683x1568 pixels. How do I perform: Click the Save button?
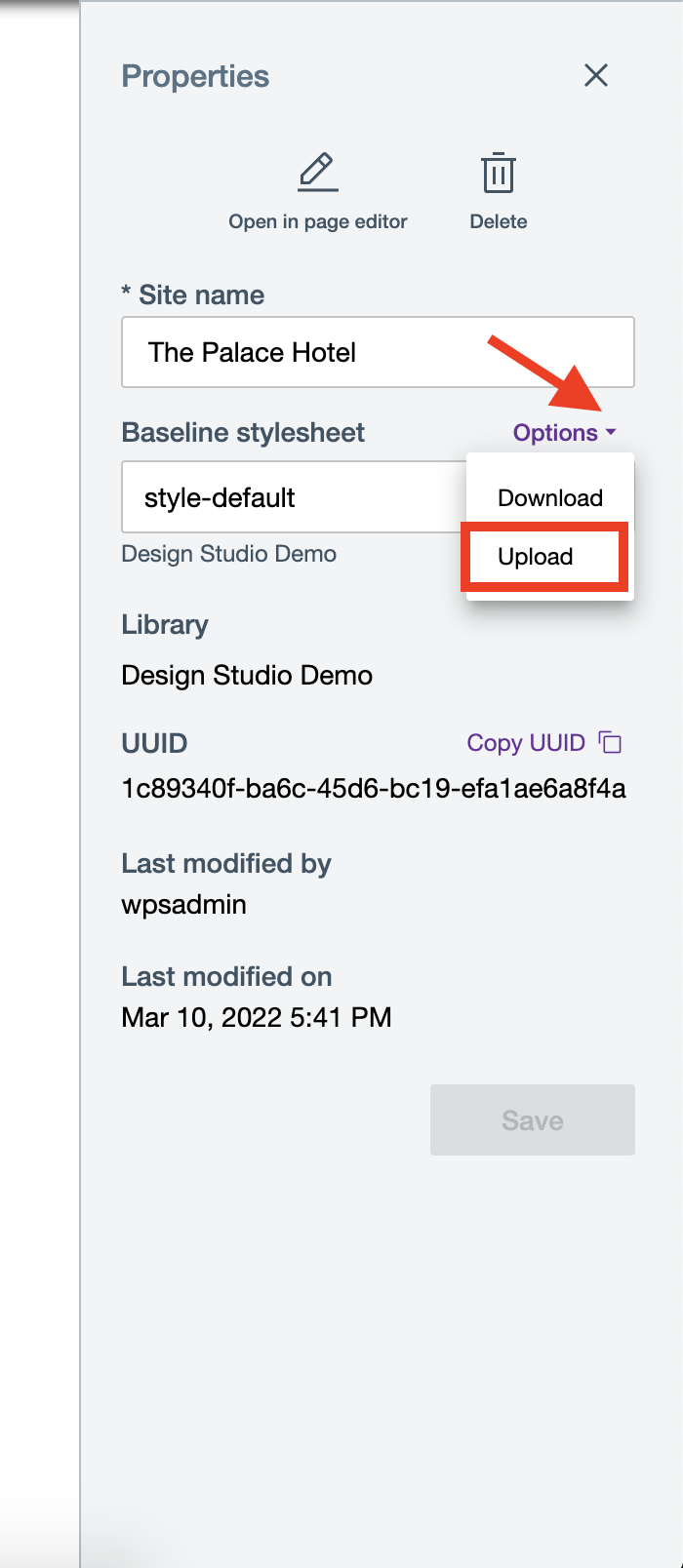click(x=532, y=1119)
